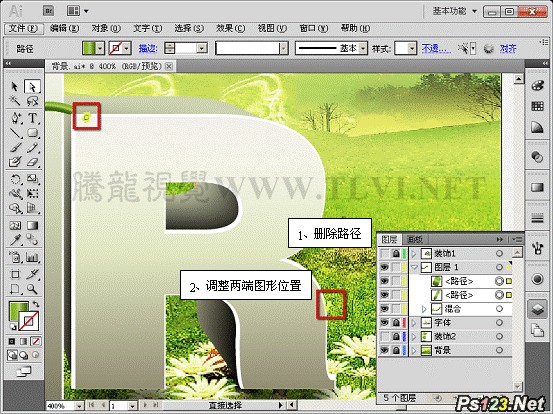This screenshot has height=414, width=553.
Task: Click the target circle of 图层 1
Action: coord(499,267)
